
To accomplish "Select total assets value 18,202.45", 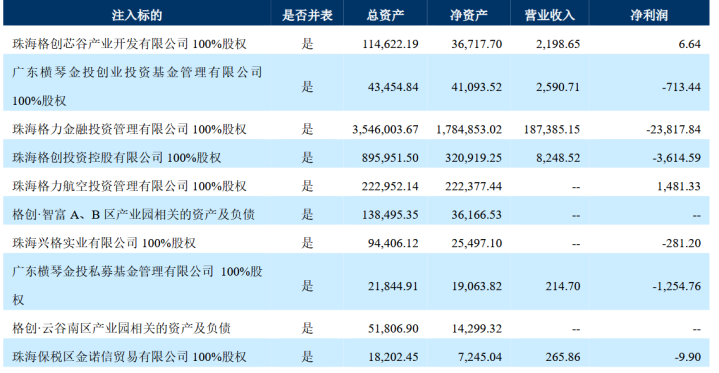I will 393,357.
